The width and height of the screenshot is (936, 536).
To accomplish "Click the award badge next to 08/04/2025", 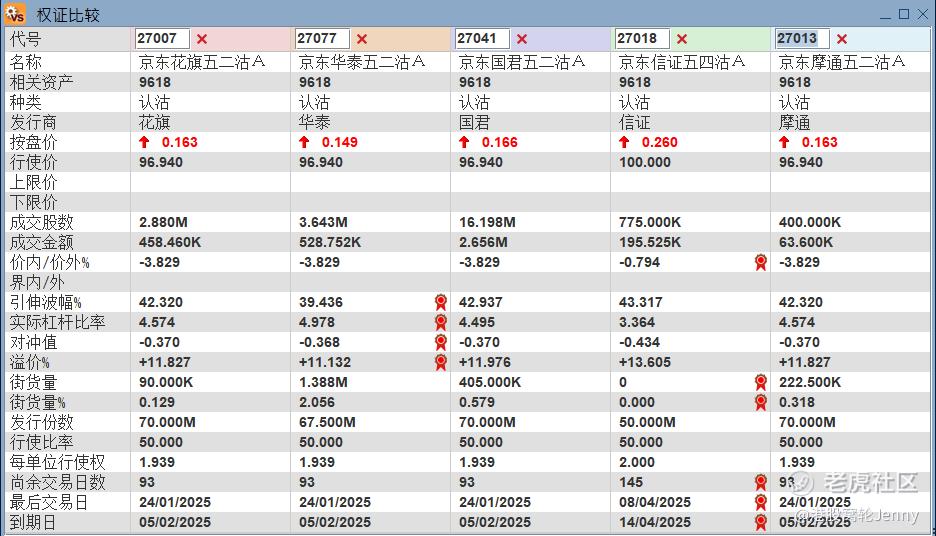I will pos(760,502).
